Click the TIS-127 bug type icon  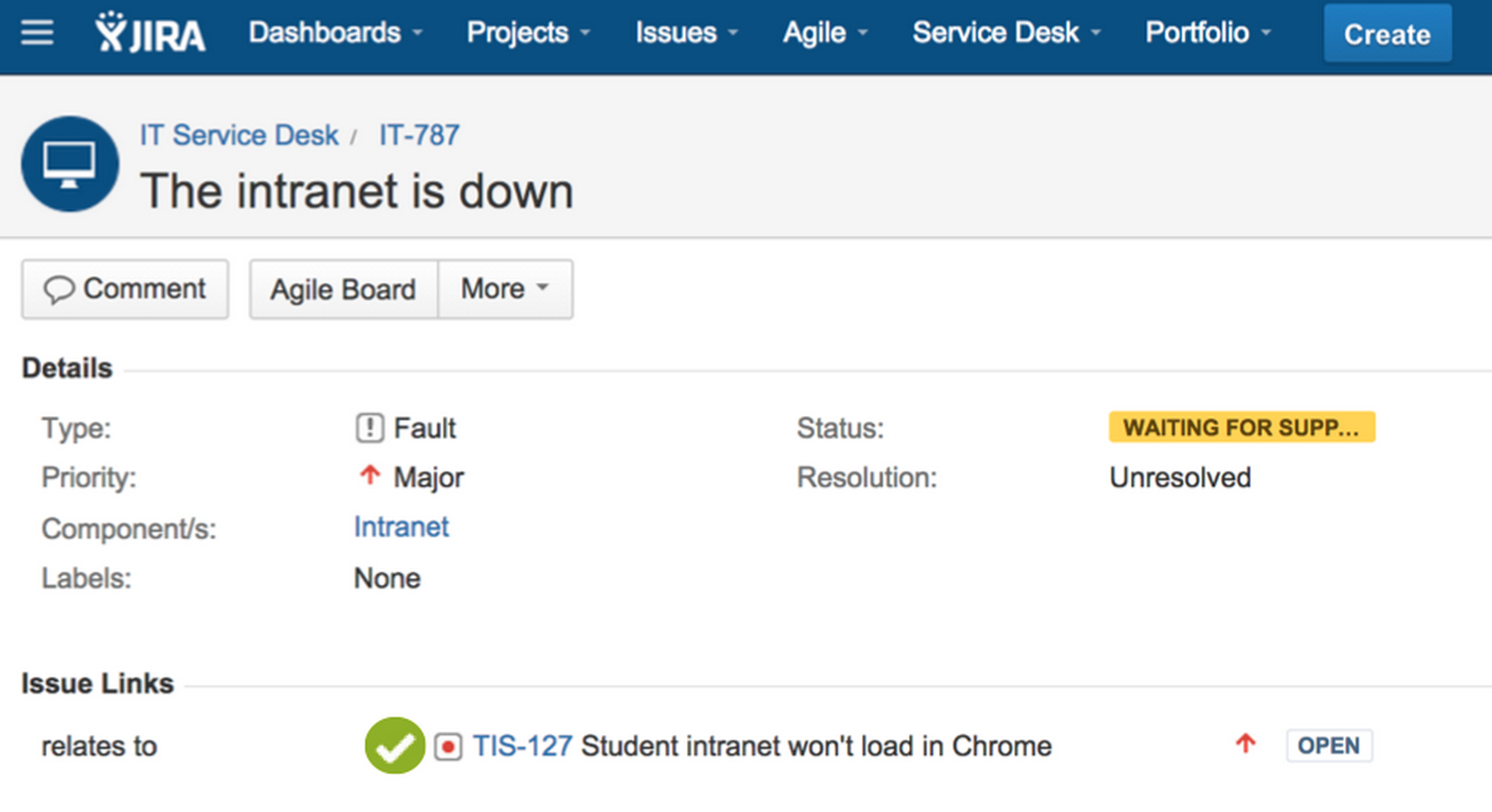(x=448, y=747)
